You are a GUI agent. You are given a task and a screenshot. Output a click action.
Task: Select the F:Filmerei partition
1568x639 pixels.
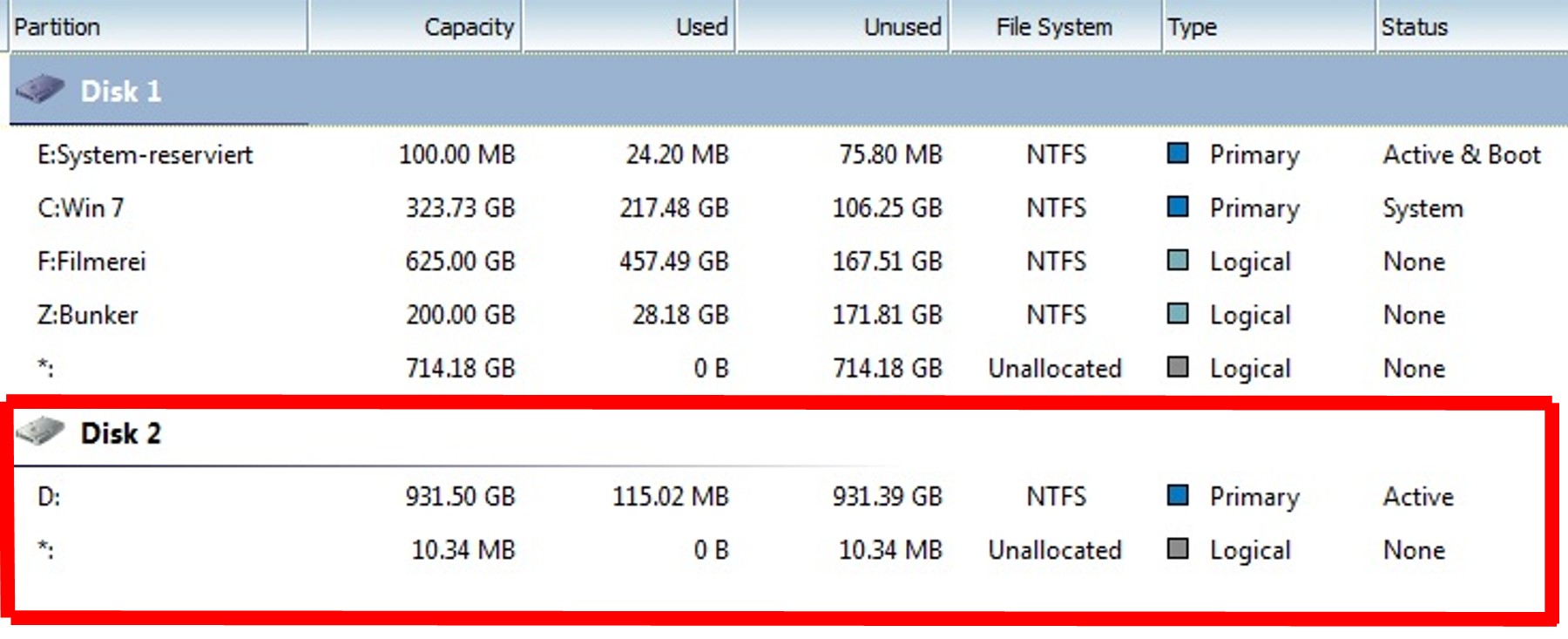91,262
